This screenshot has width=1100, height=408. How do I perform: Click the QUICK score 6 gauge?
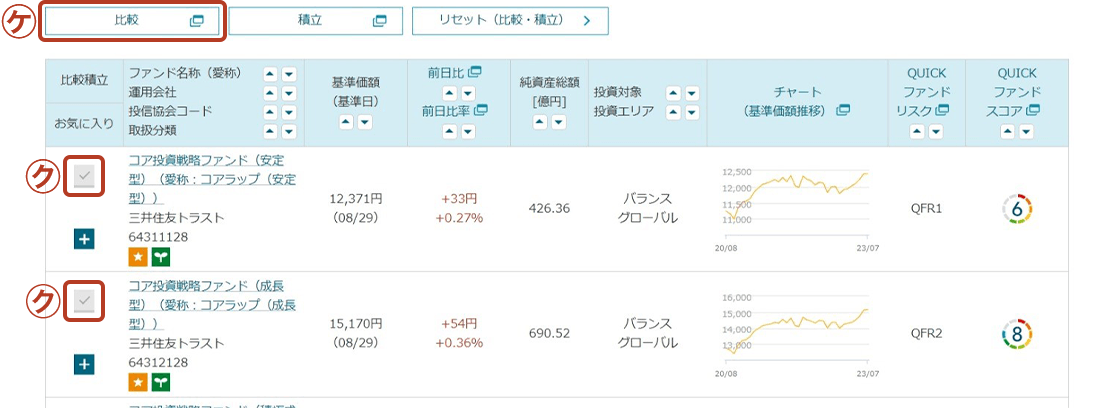(1017, 209)
